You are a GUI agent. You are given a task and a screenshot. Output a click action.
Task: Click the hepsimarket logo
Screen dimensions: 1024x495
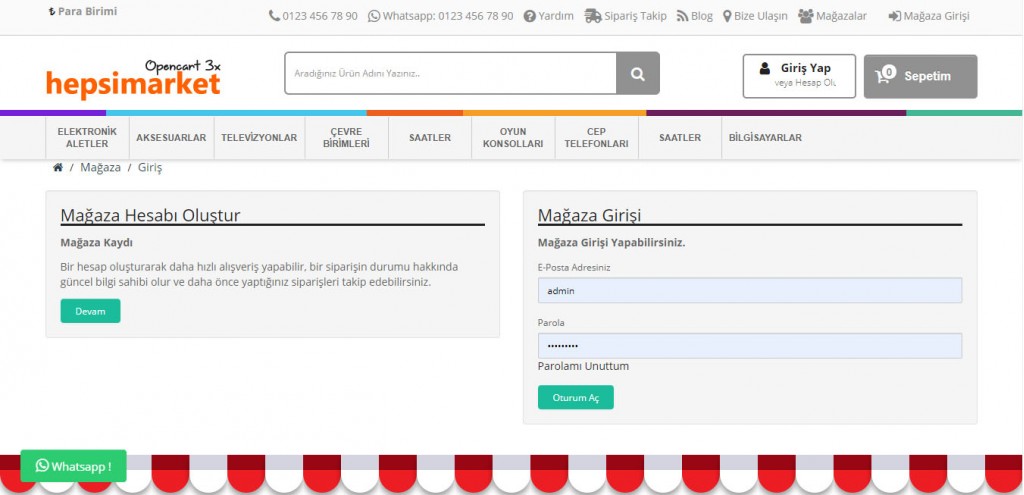click(x=133, y=79)
